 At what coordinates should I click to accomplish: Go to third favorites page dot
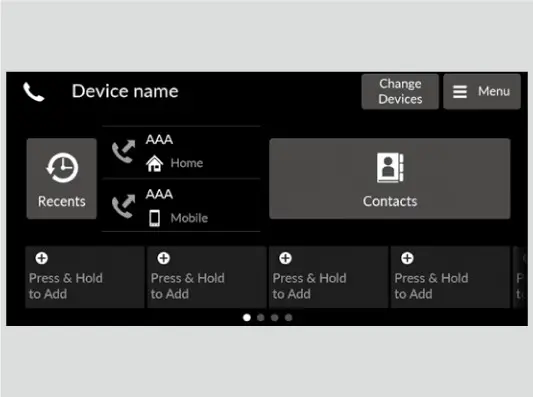tap(275, 317)
